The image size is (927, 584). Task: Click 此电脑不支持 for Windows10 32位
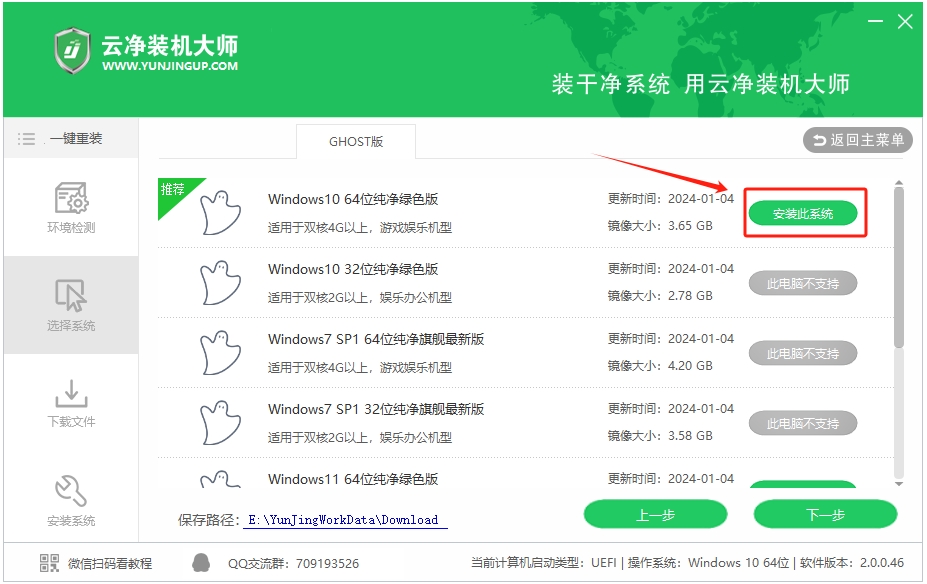pos(803,284)
